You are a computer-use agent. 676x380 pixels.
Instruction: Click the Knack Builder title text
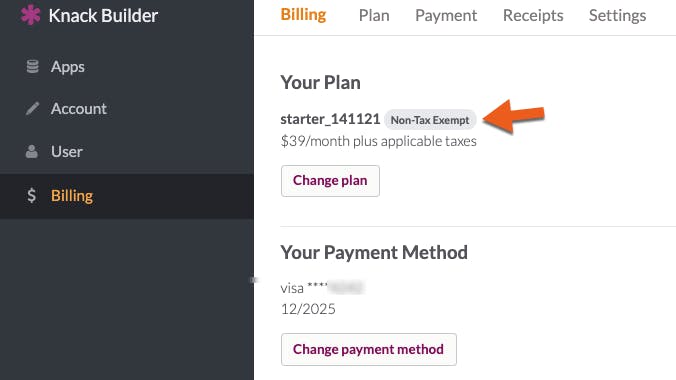103,16
